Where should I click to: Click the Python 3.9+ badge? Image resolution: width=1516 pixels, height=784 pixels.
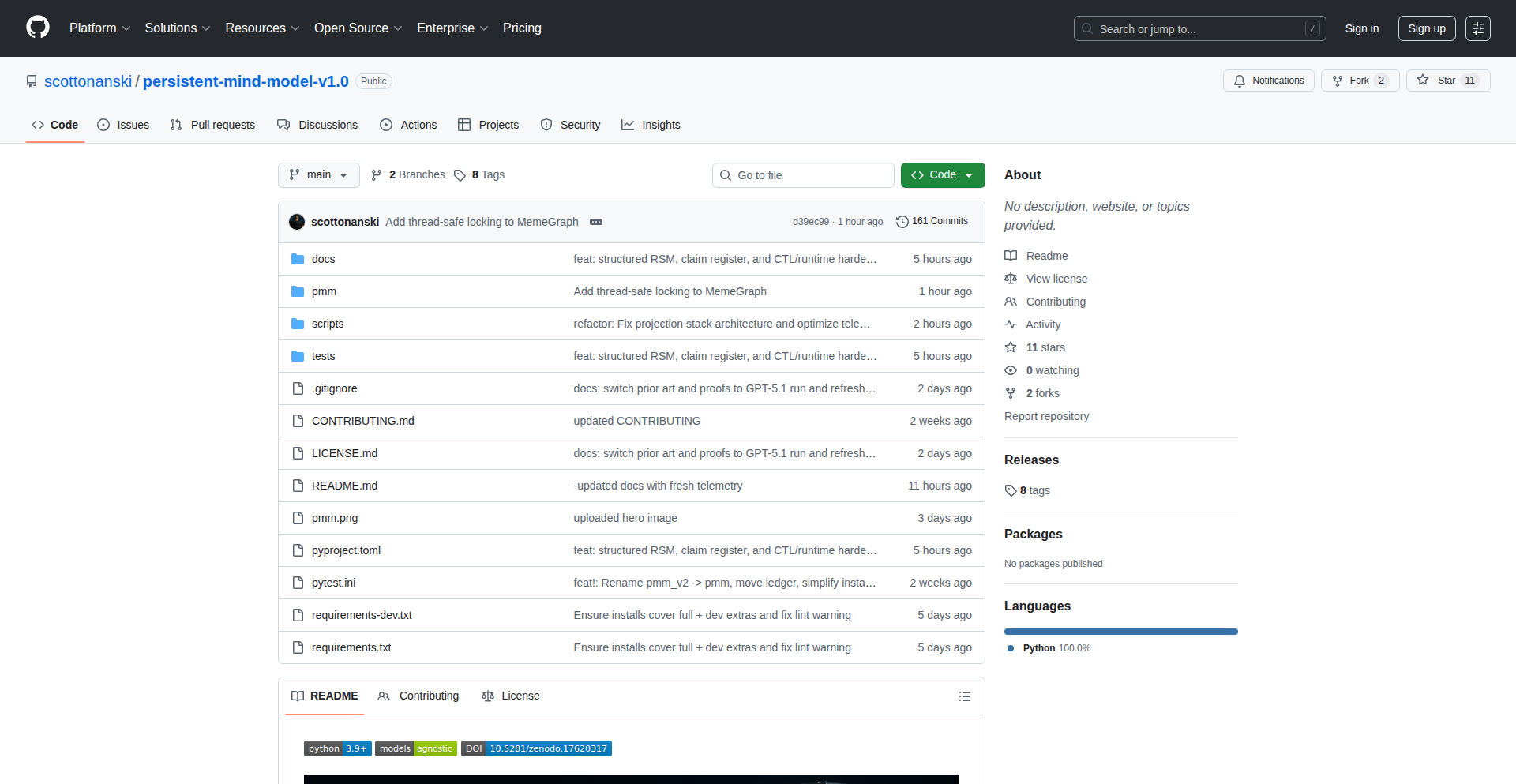point(337,748)
